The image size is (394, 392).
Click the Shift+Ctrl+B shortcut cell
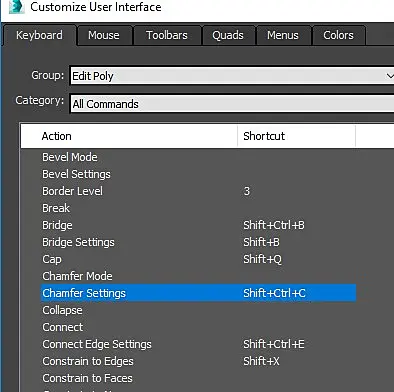point(274,225)
